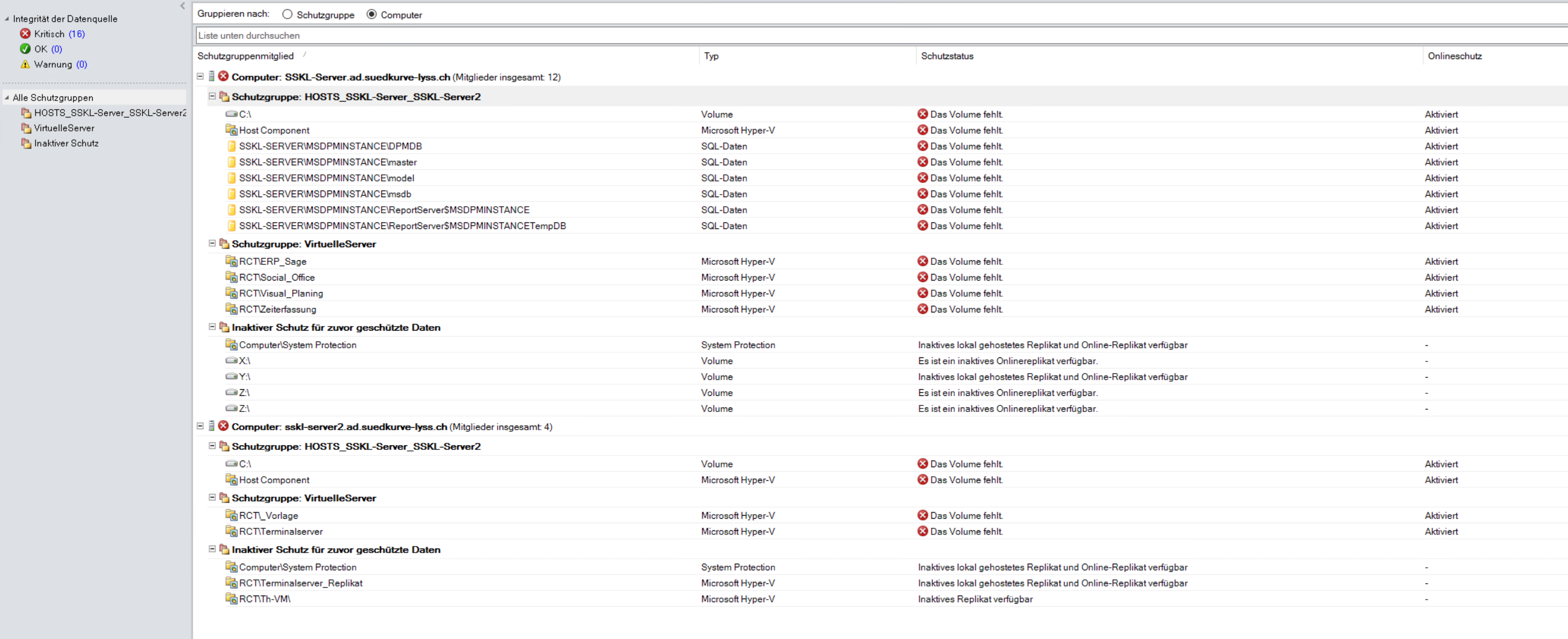Image resolution: width=1568 pixels, height=639 pixels.
Task: Sort by the Schutzstatus column header
Action: coord(946,56)
